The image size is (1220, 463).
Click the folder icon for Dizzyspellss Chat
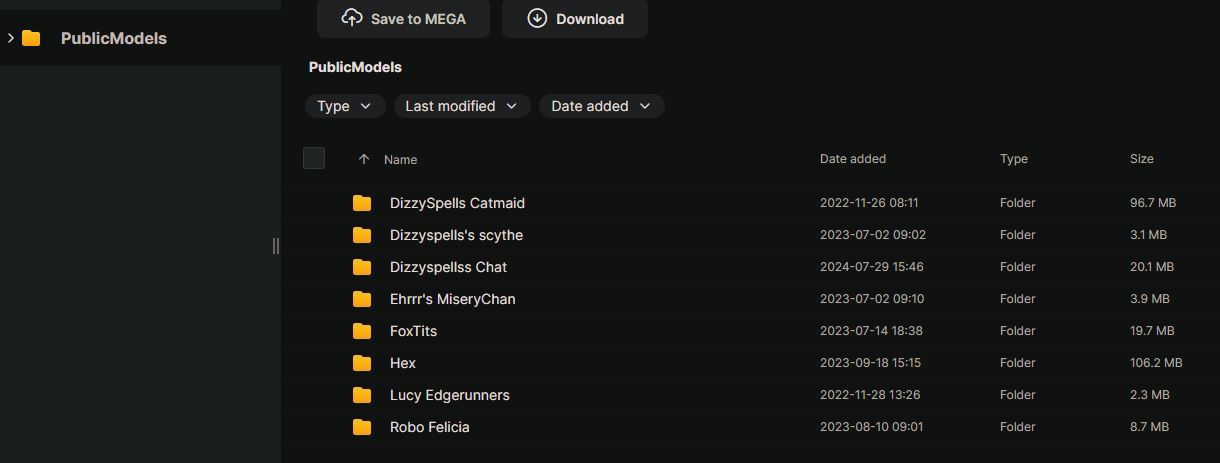click(x=362, y=267)
